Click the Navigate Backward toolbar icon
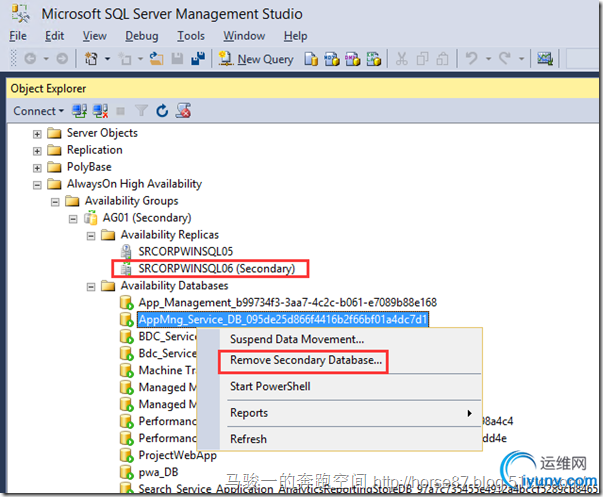603x497 pixels. pyautogui.click(x=30, y=59)
